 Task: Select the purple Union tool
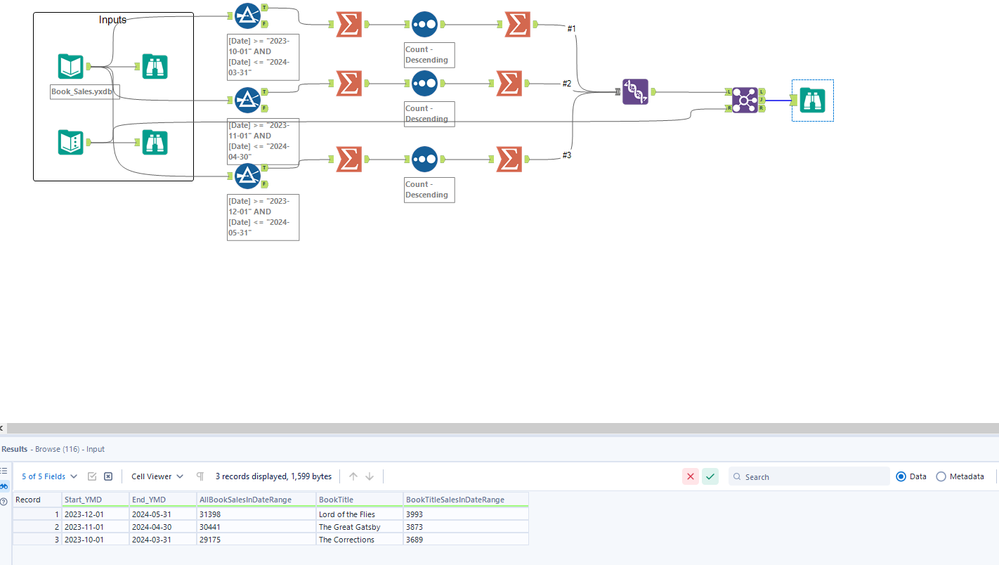click(635, 92)
